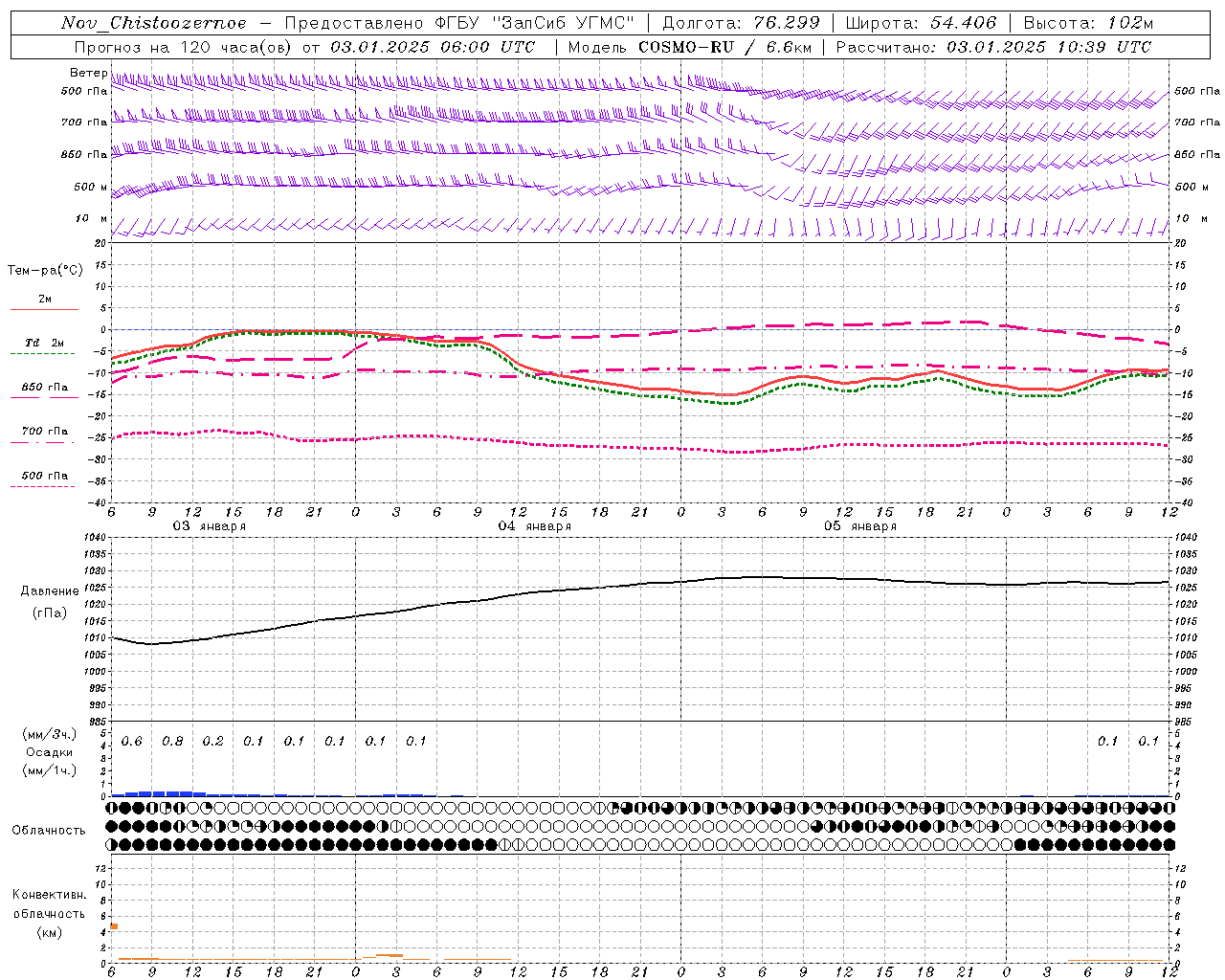Click the "Td 2м" dew point legend entry
Screen dimensions: 1225x980
click(x=44, y=343)
